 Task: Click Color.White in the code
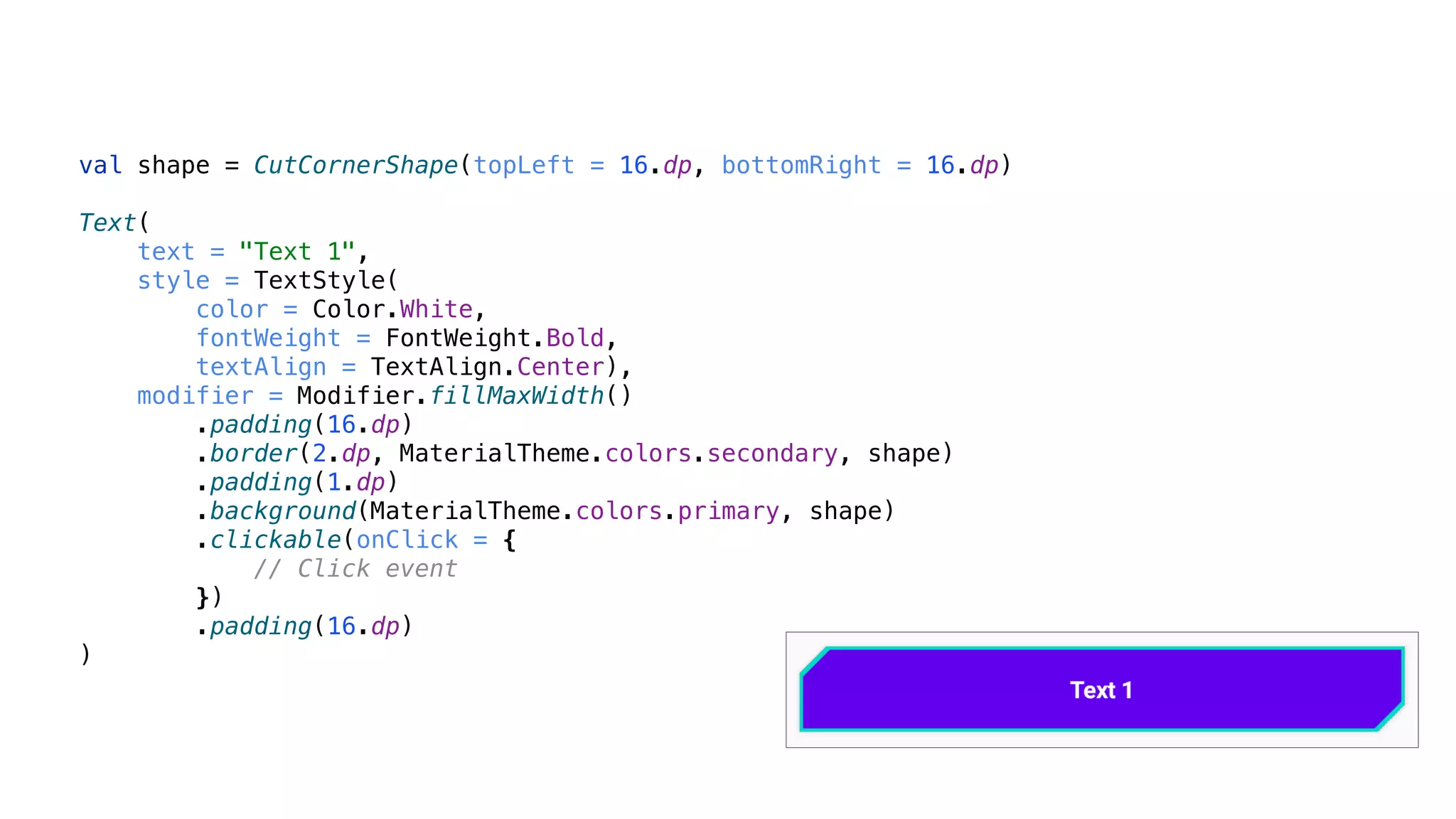[392, 309]
